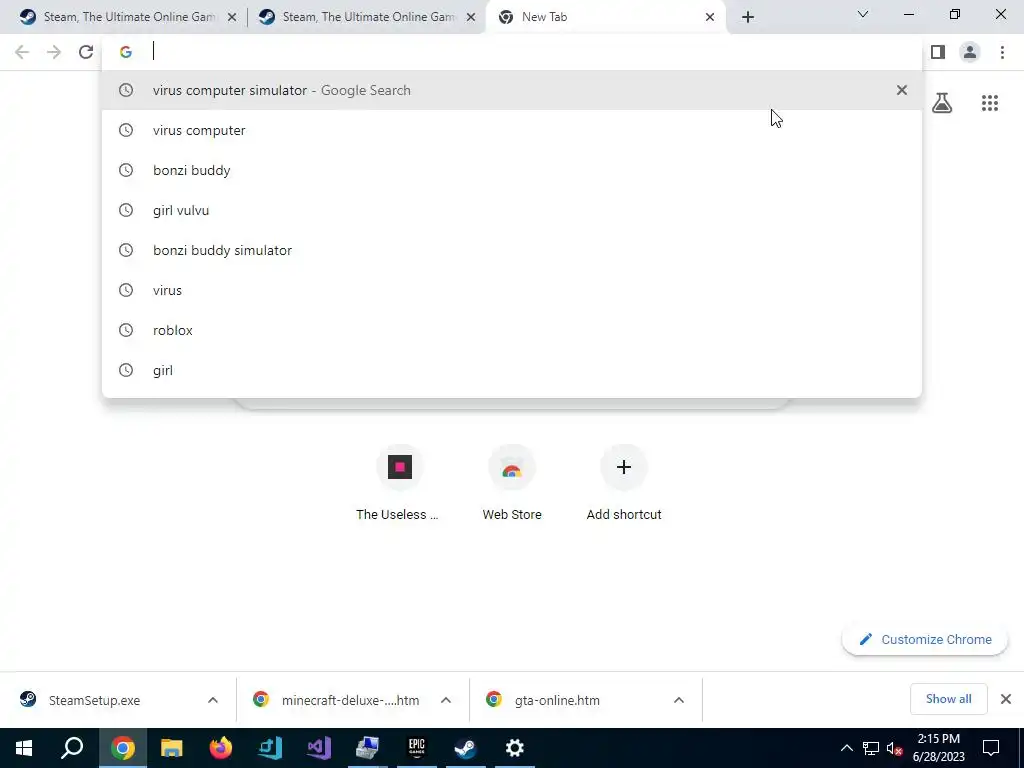The height and width of the screenshot is (768, 1024).
Task: Click Chrome icon in the taskbar
Action: coord(123,748)
